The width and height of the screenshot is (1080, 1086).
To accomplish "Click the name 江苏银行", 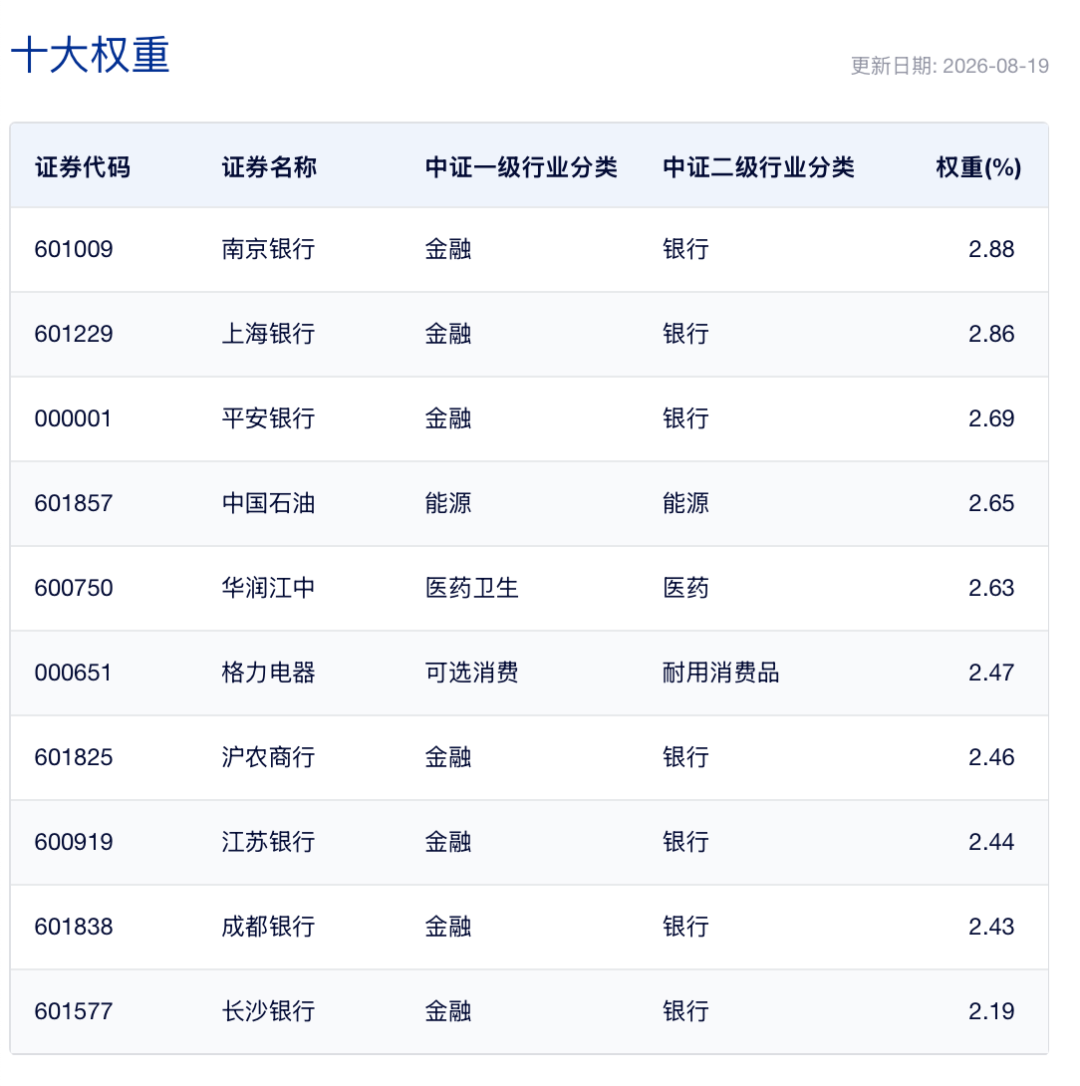I will (269, 842).
